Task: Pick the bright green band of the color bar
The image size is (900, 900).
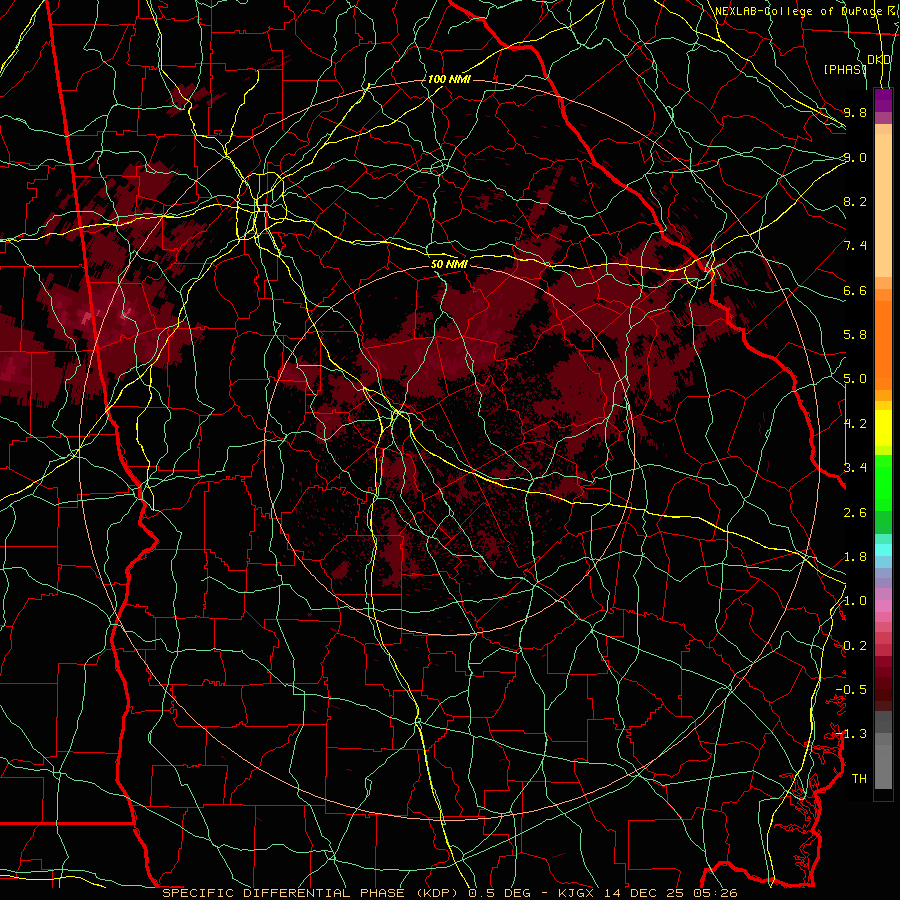Action: tap(883, 482)
